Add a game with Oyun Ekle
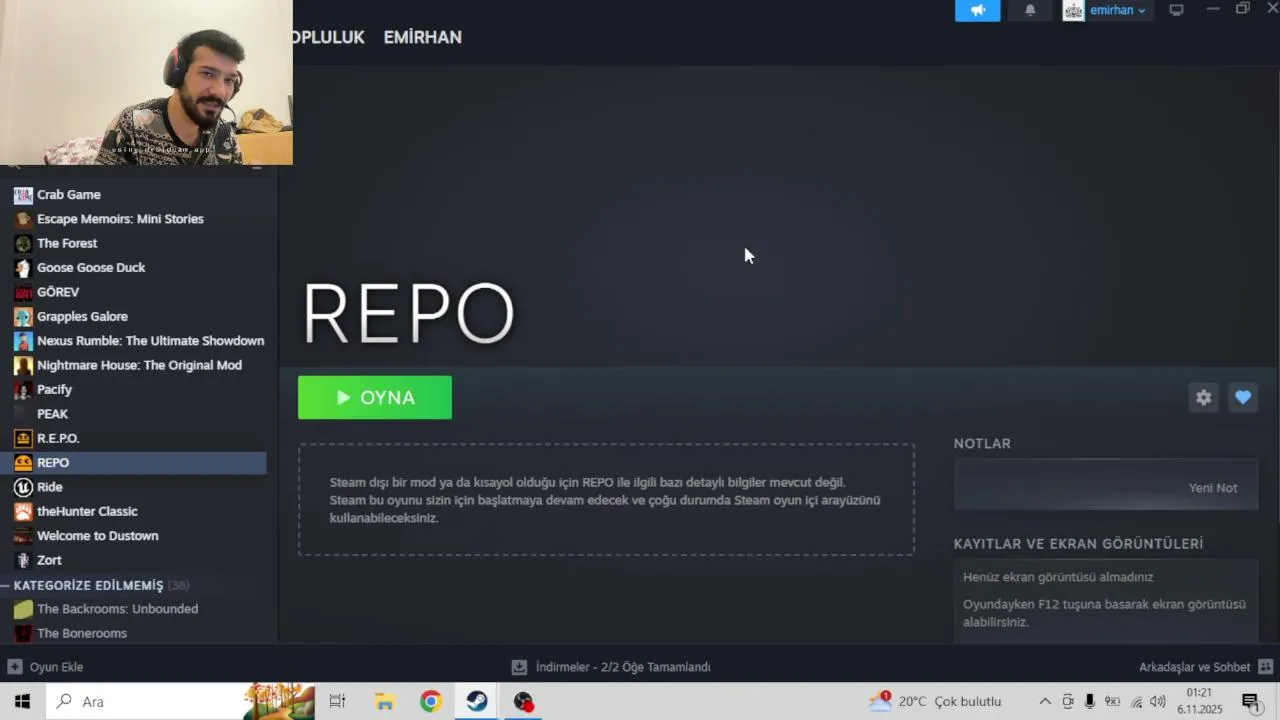The image size is (1280, 720). point(46,667)
